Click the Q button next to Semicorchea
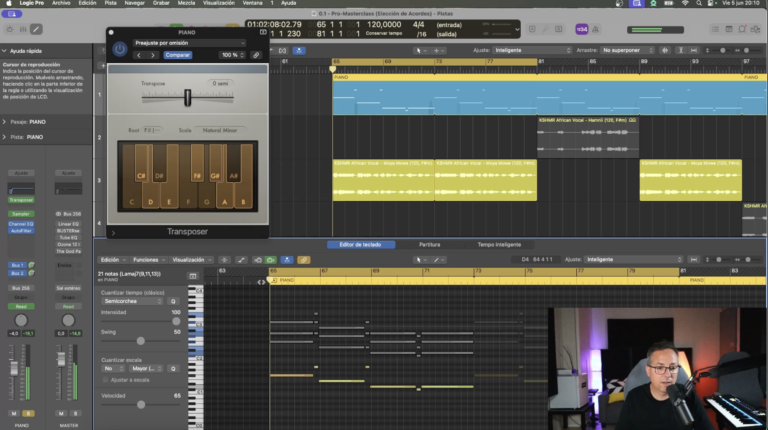The height and width of the screenshot is (430, 768). click(173, 301)
